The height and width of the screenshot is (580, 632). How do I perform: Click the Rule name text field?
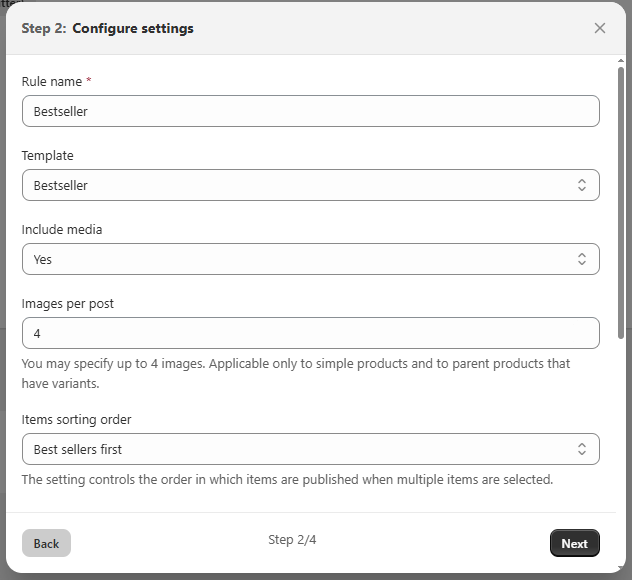point(310,111)
